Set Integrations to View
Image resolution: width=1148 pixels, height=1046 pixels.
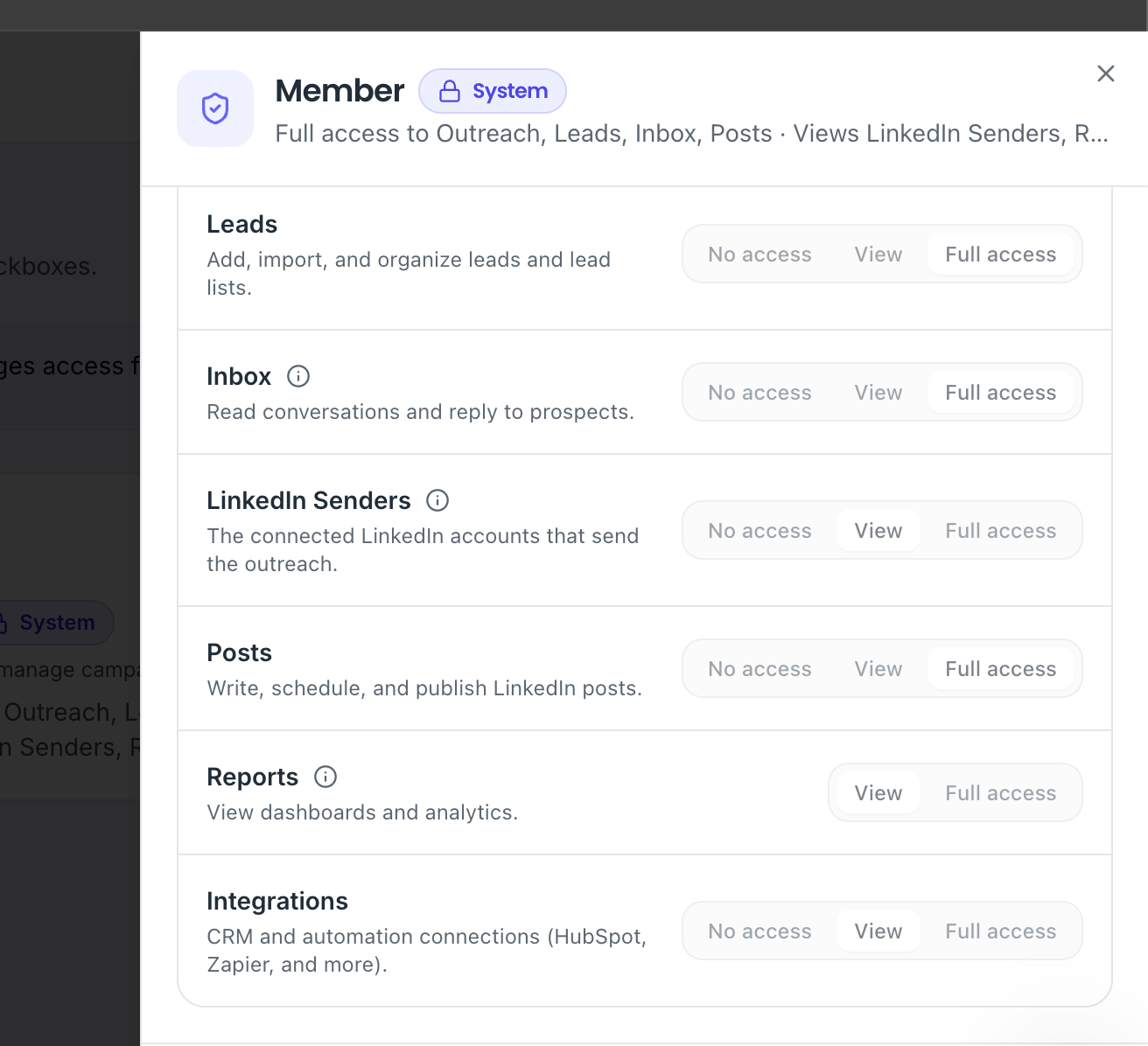tap(878, 931)
